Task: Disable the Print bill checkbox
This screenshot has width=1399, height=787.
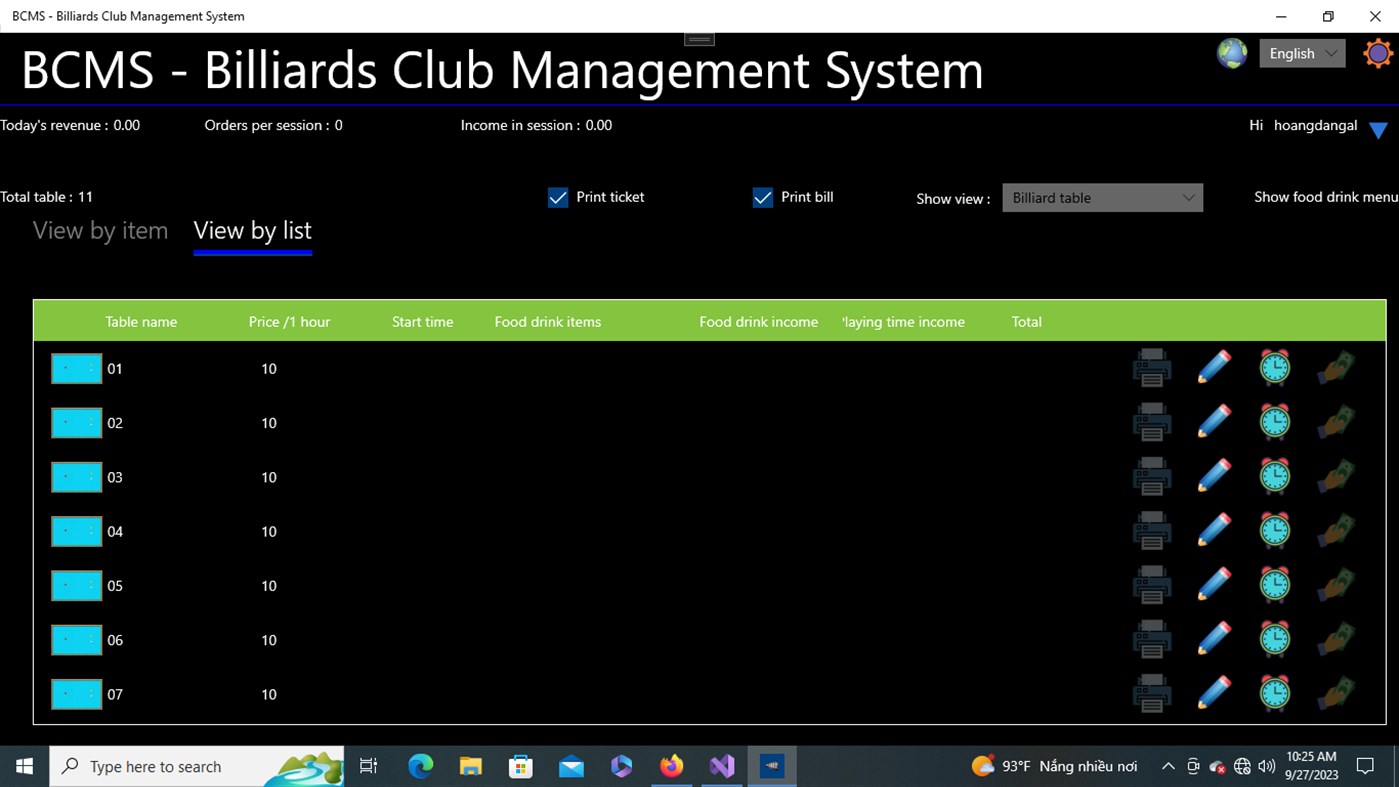Action: tap(763, 197)
